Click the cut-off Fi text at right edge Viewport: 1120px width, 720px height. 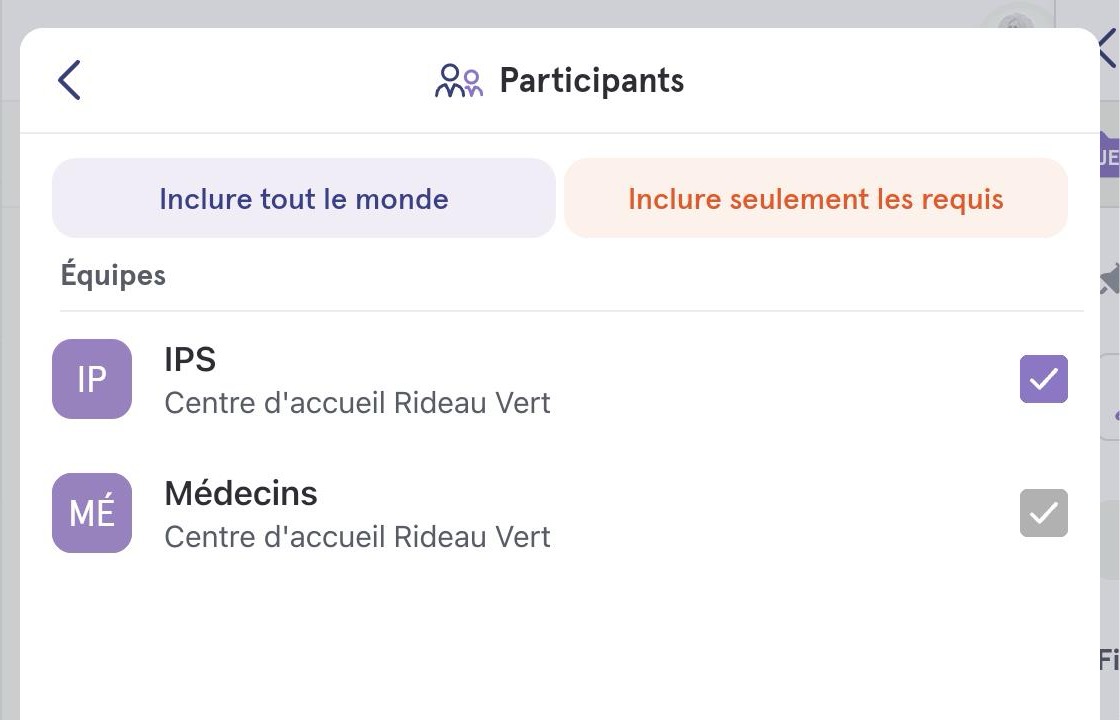tap(1109, 660)
